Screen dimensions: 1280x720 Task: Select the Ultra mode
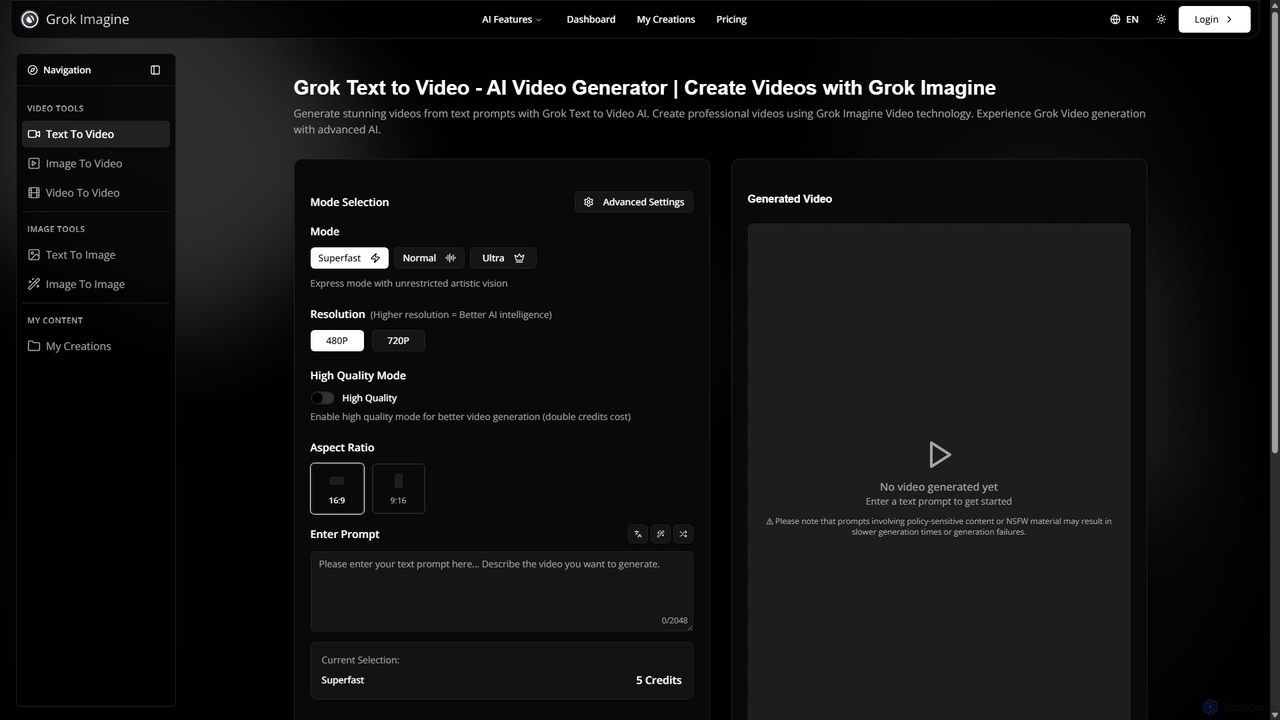coord(503,258)
